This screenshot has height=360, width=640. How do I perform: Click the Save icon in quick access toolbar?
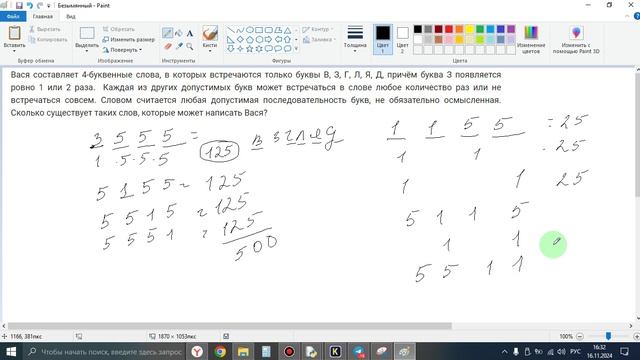[19, 5]
